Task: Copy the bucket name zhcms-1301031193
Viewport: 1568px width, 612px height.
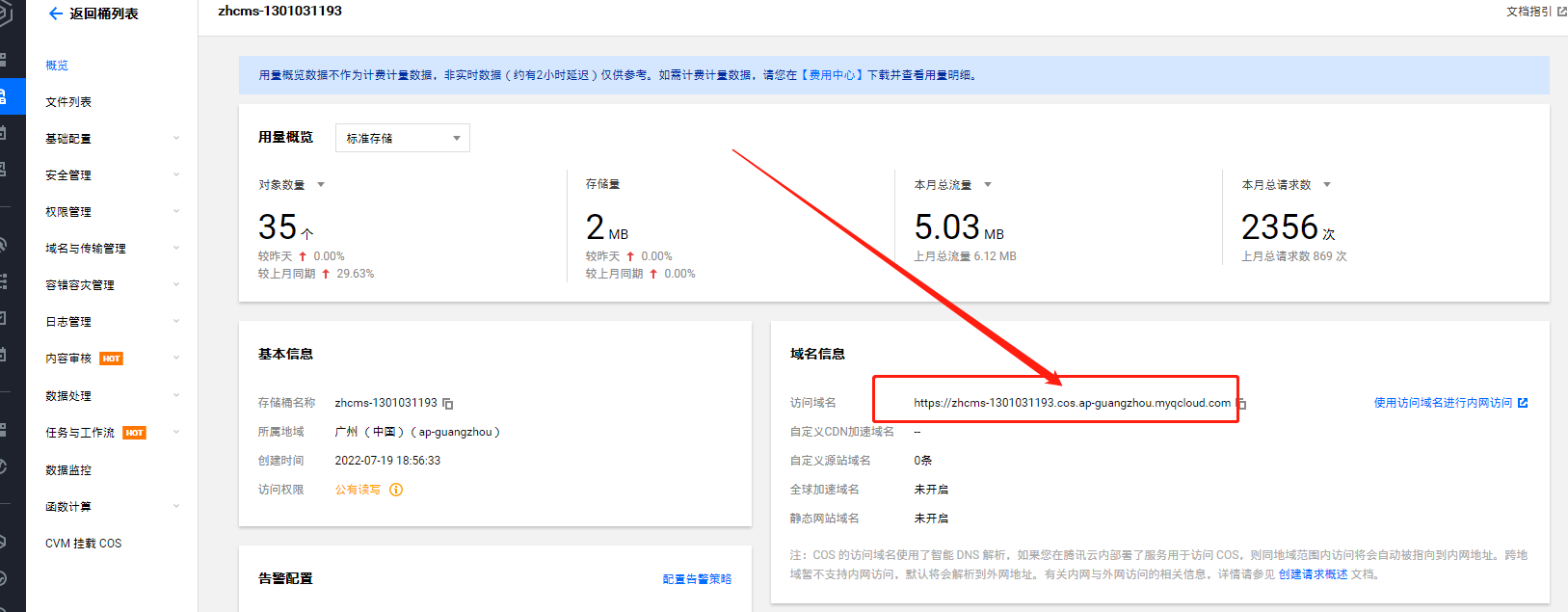Action: 448,404
